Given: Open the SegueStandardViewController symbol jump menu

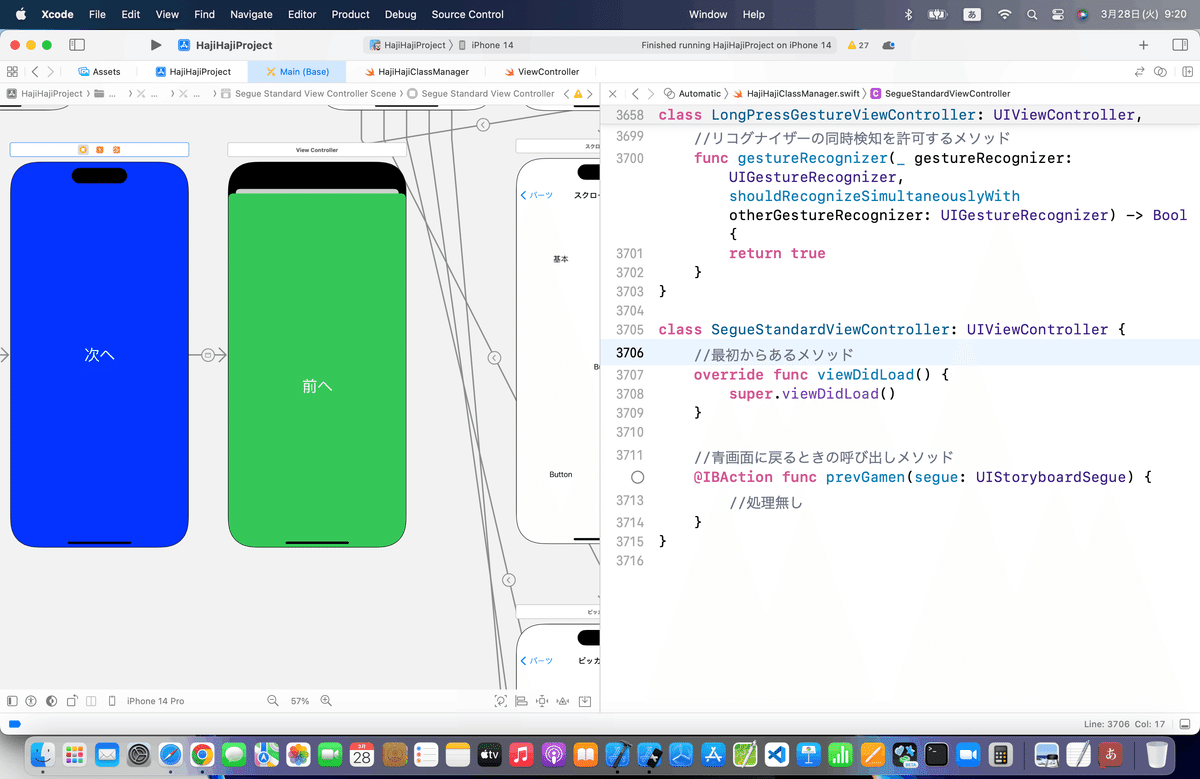Looking at the screenshot, I should pos(940,93).
